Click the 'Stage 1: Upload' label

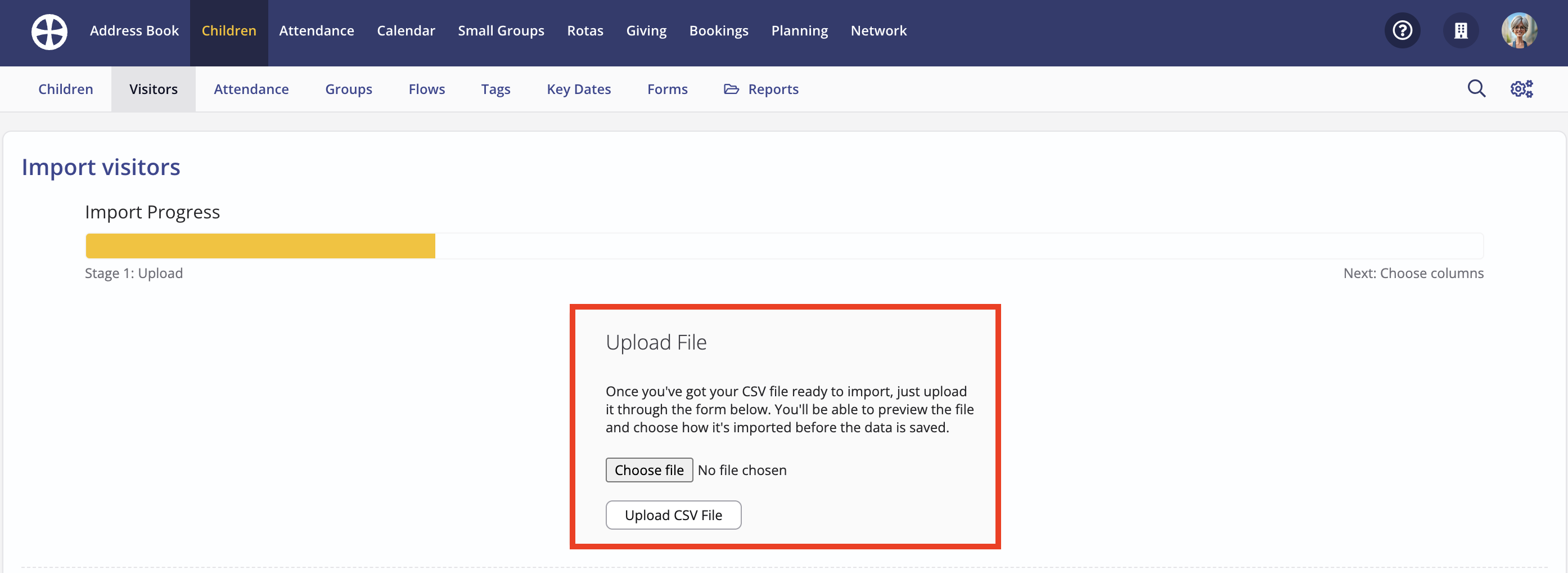(134, 274)
